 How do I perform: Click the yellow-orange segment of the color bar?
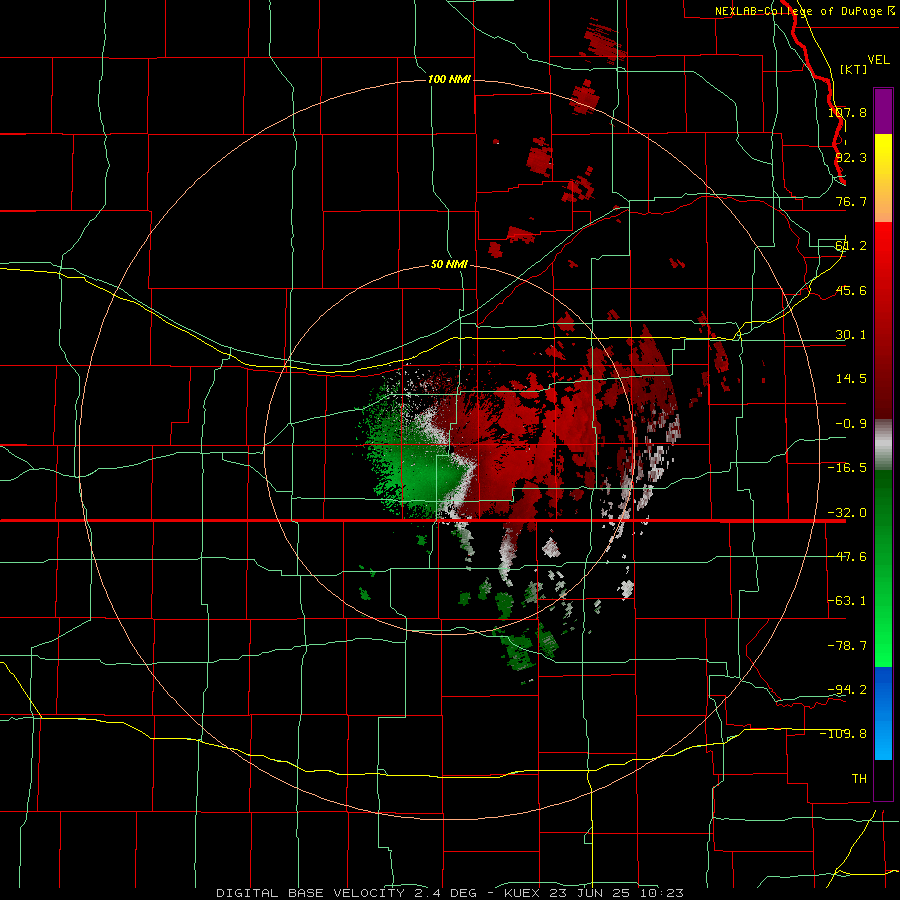click(883, 178)
